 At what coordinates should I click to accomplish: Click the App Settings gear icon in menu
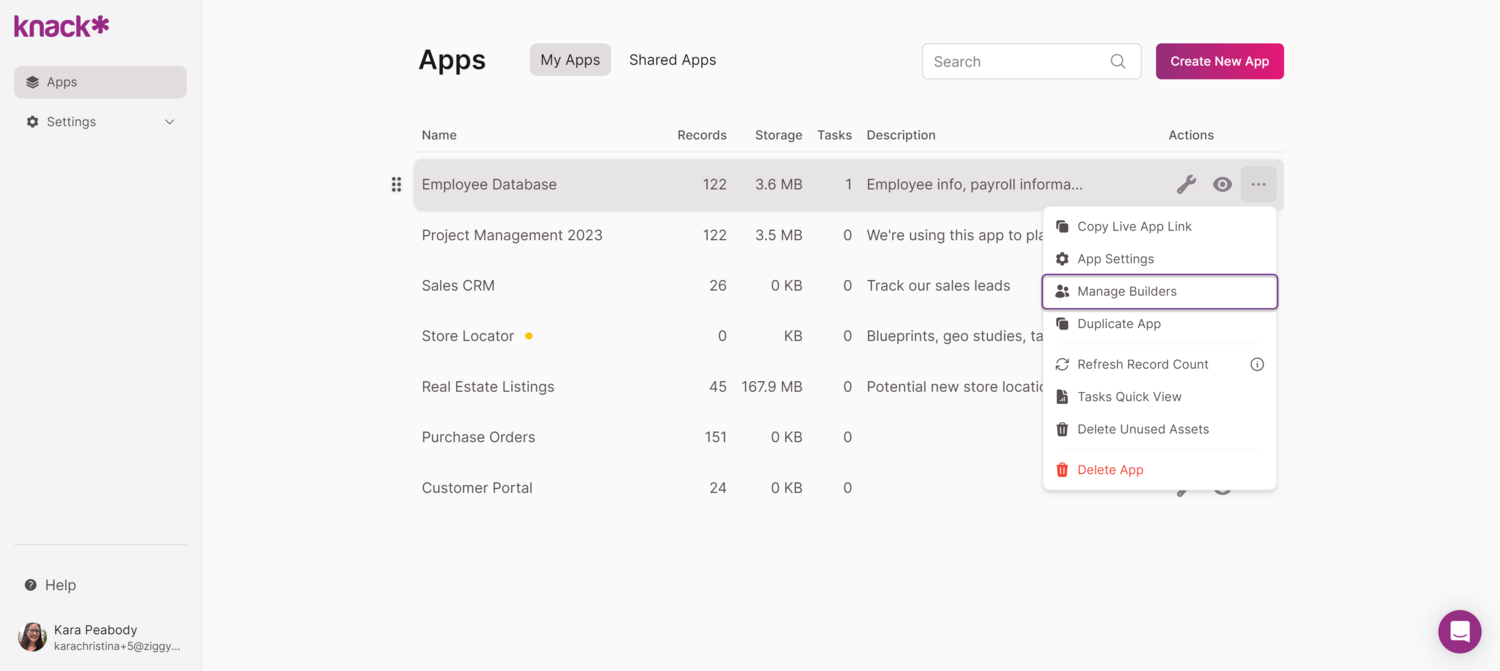[1062, 258]
